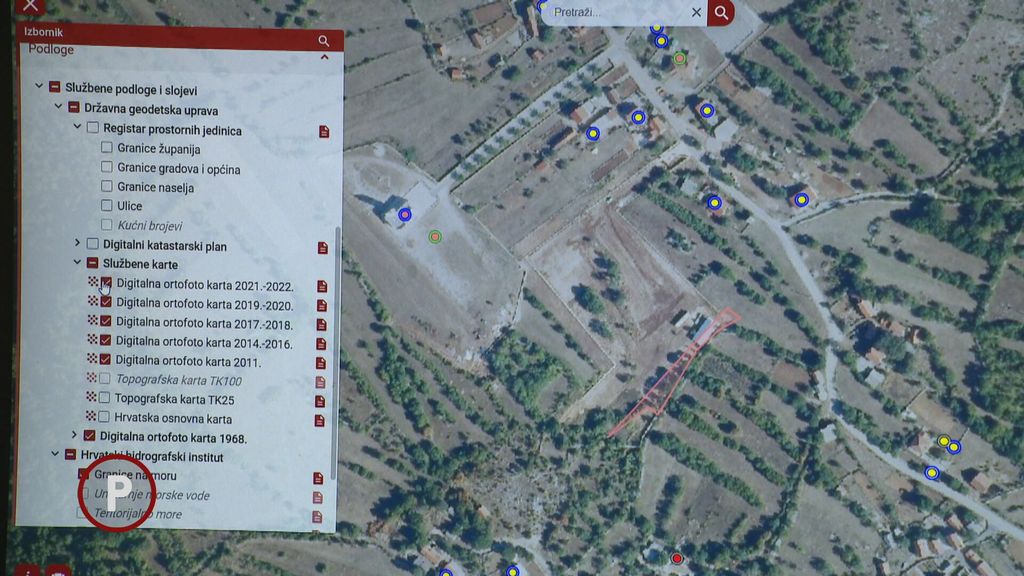The image size is (1024, 576).
Task: Expand Digitalna ortofoto karta 1968. node
Action: [x=74, y=436]
